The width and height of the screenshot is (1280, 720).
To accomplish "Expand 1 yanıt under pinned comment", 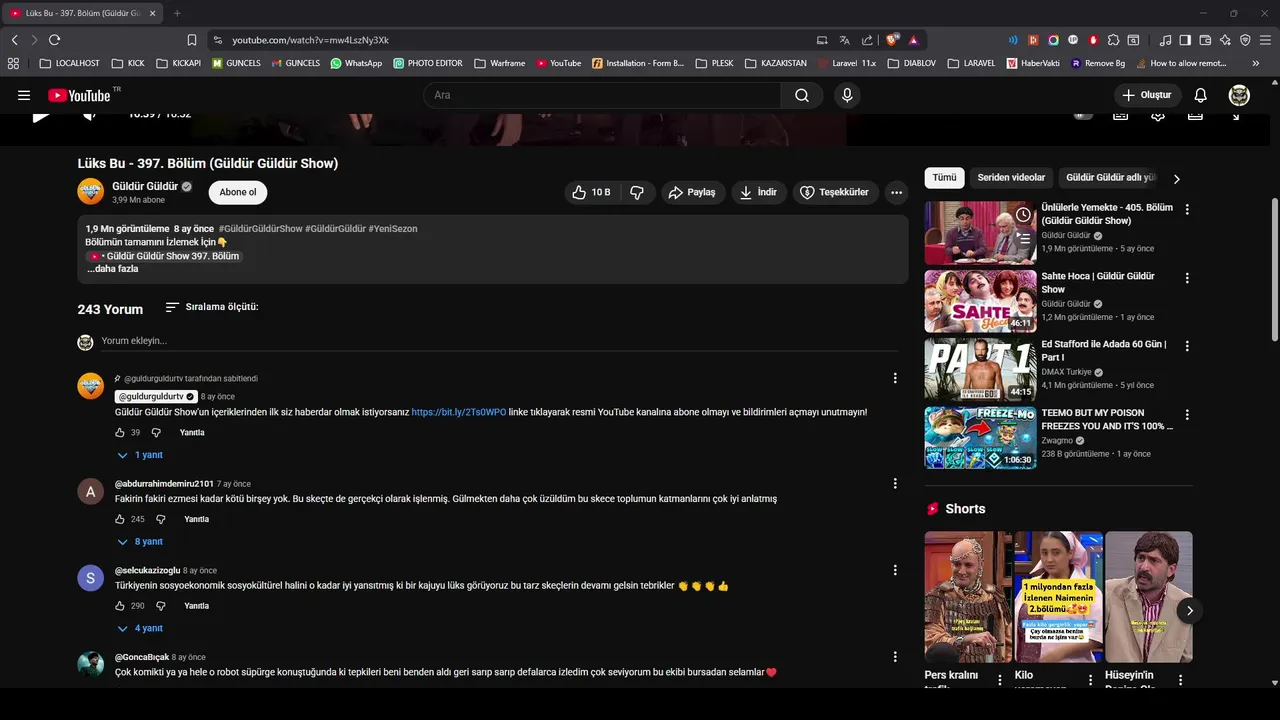I will point(140,455).
